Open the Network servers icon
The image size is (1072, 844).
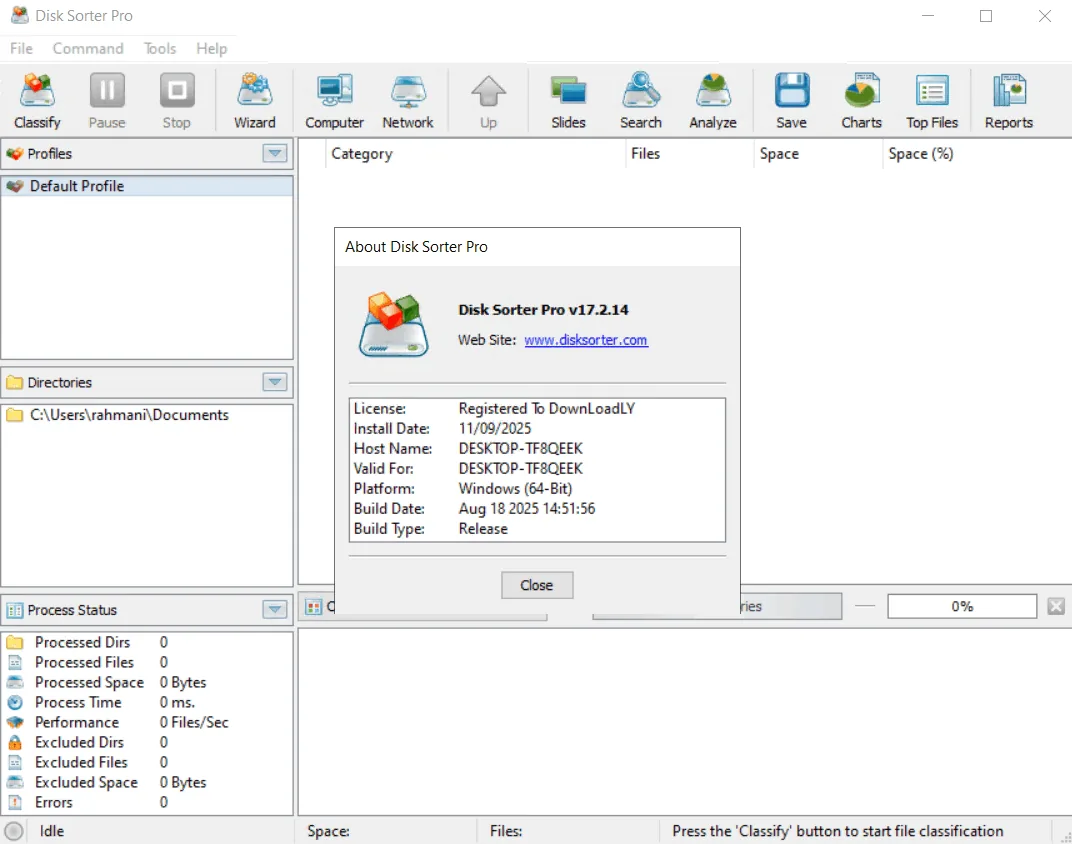tap(407, 100)
